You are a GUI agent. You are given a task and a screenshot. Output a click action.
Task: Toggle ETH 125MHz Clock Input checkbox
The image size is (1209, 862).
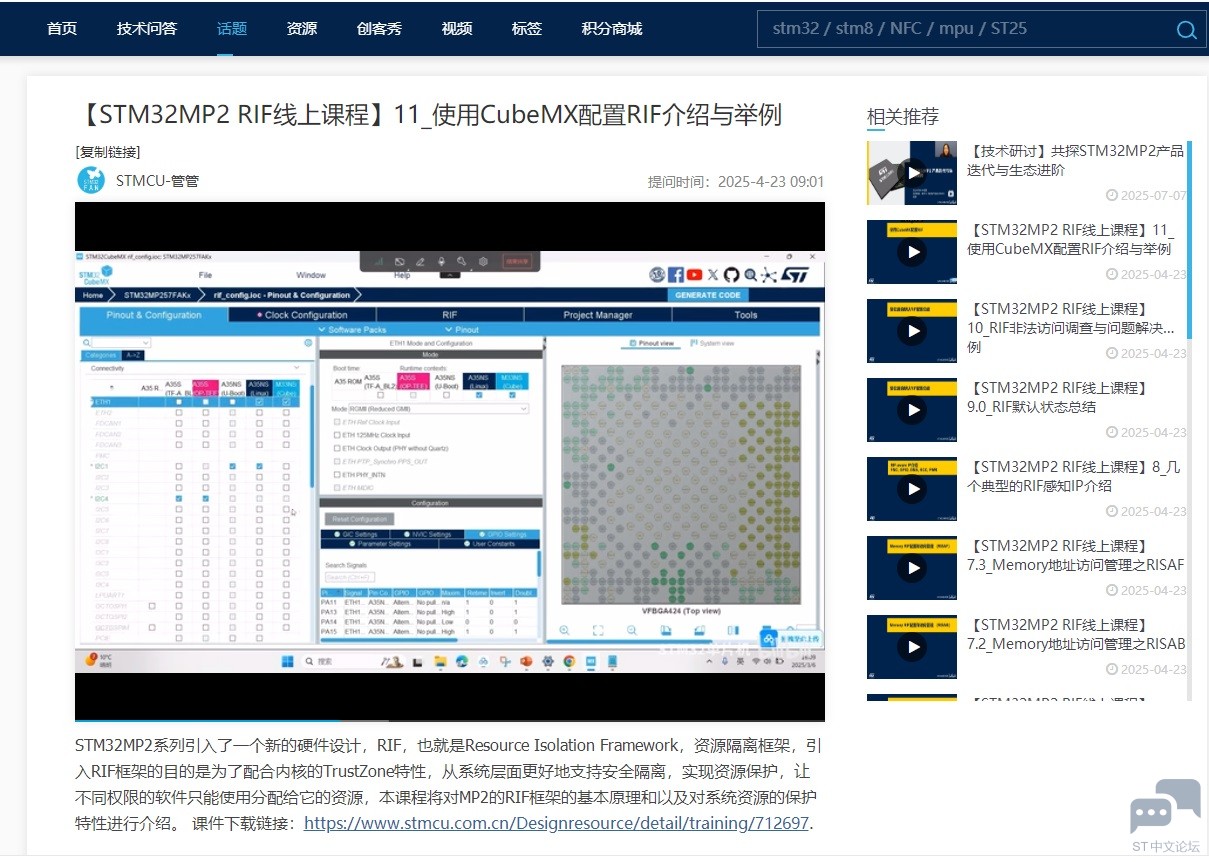coord(337,435)
